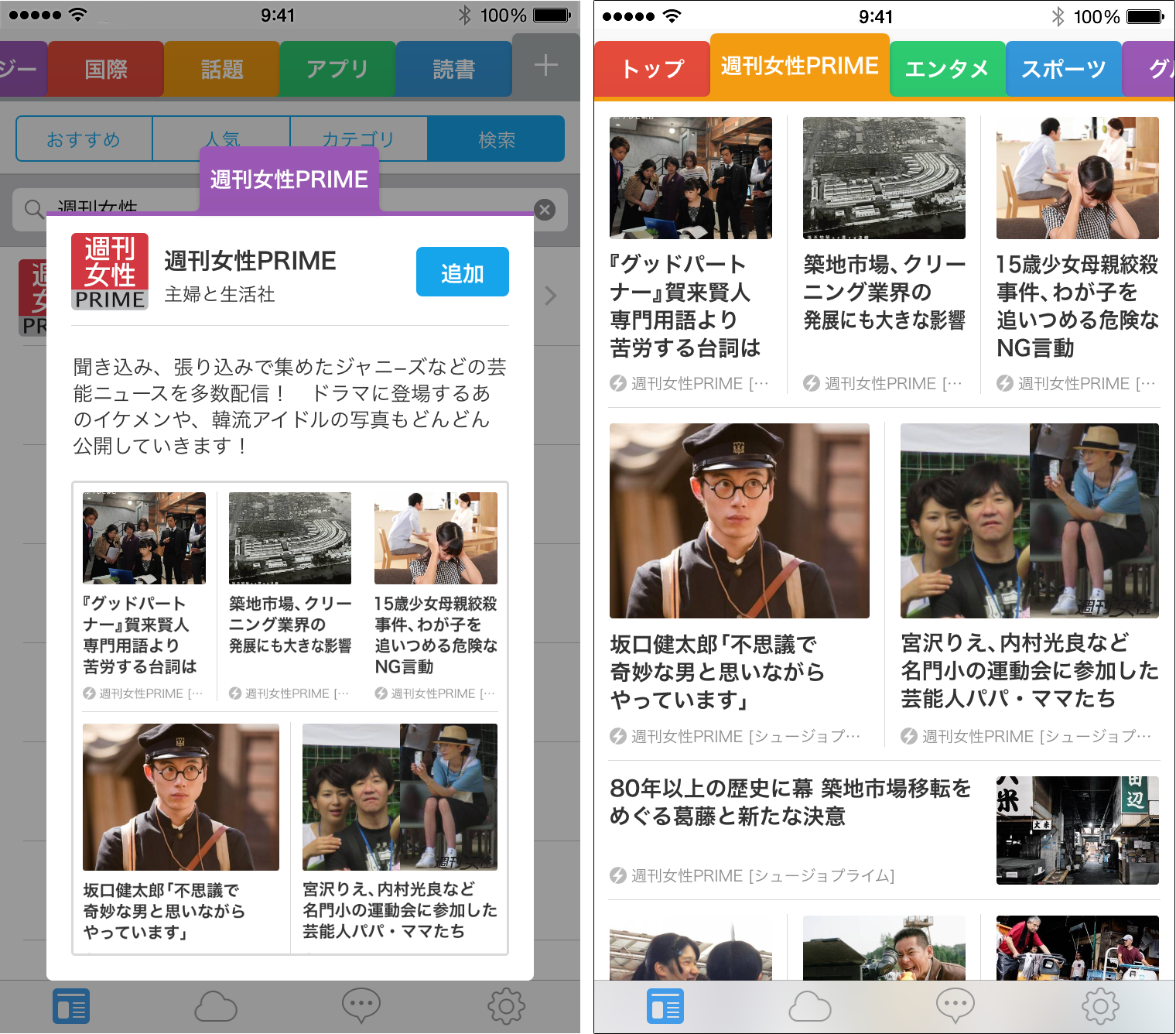The height and width of the screenshot is (1034, 1176).
Task: Tap the right screen's Bluetooth status icon
Action: [x=1058, y=16]
